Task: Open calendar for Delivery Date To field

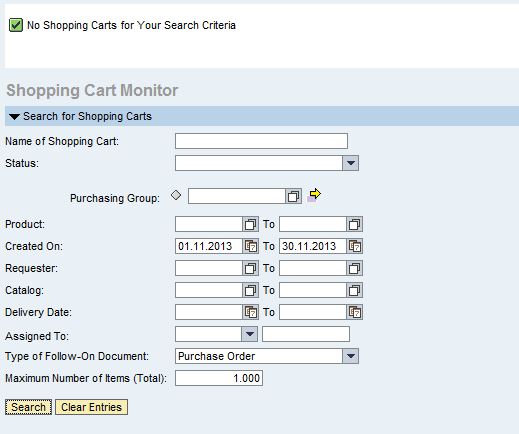Action: (354, 312)
